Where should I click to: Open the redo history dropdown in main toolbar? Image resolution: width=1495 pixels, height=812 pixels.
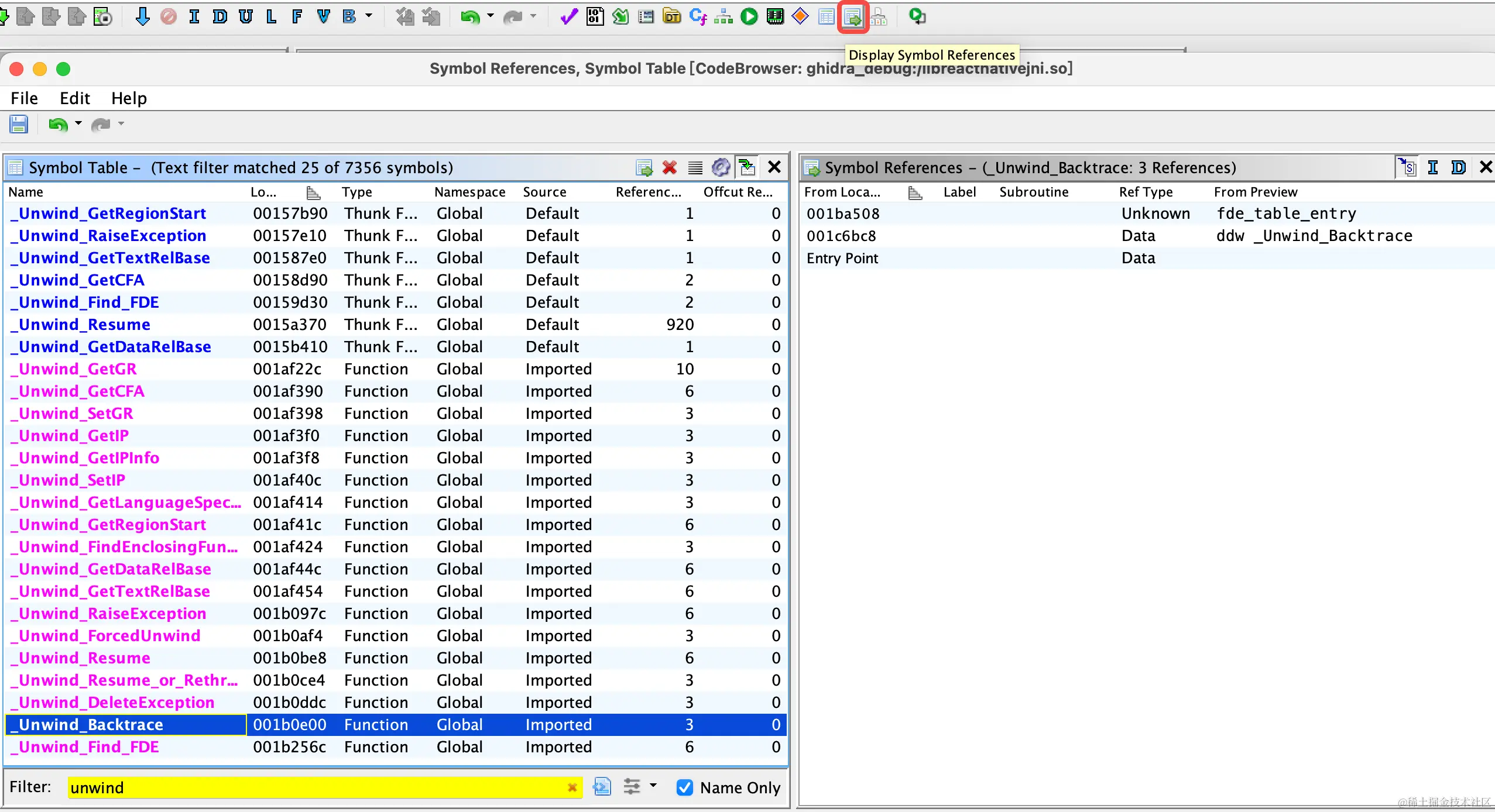(x=533, y=16)
